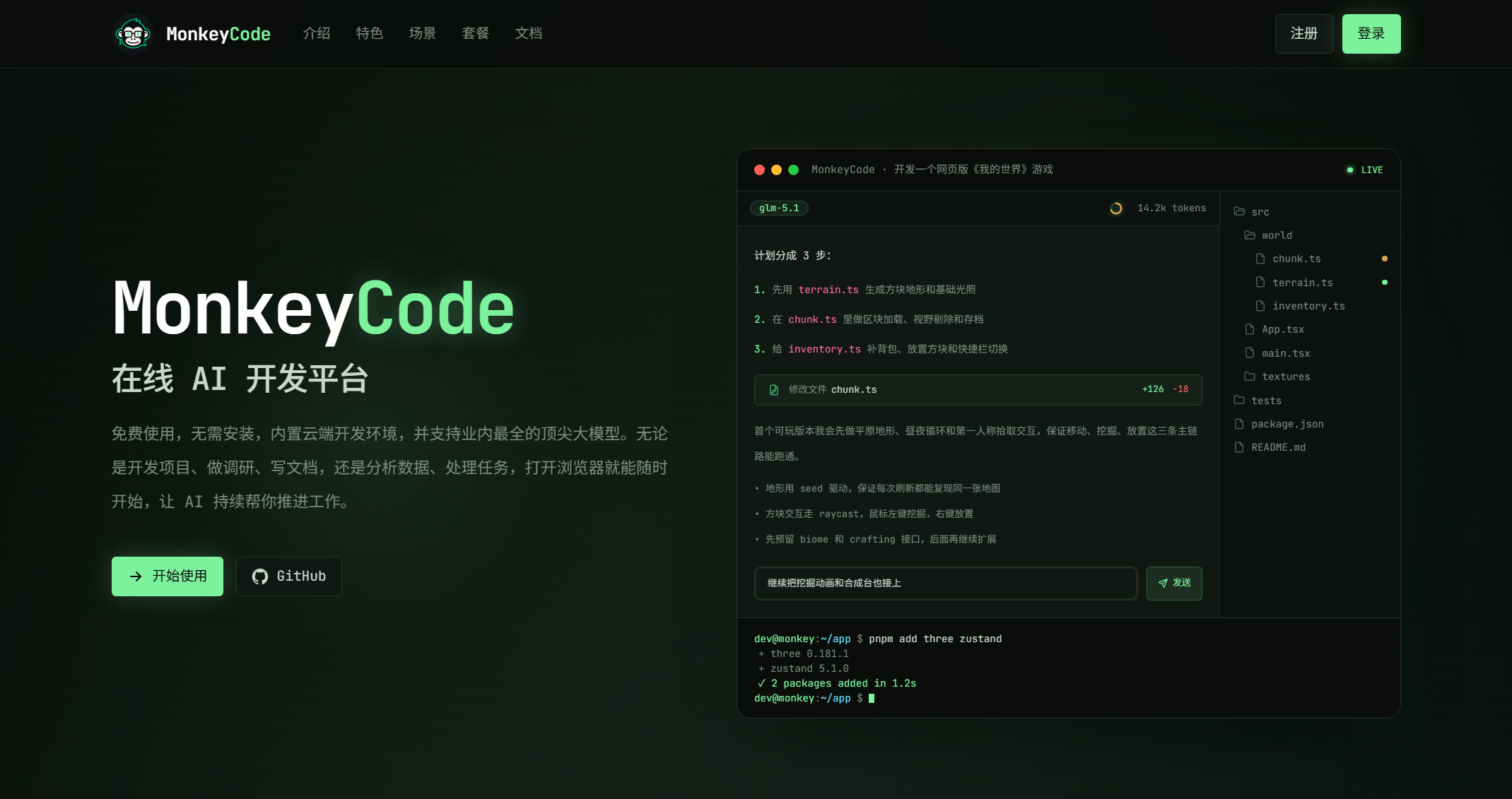Click the 'pnpm add three zustand' command
Image resolution: width=1512 pixels, height=799 pixels.
click(x=935, y=639)
